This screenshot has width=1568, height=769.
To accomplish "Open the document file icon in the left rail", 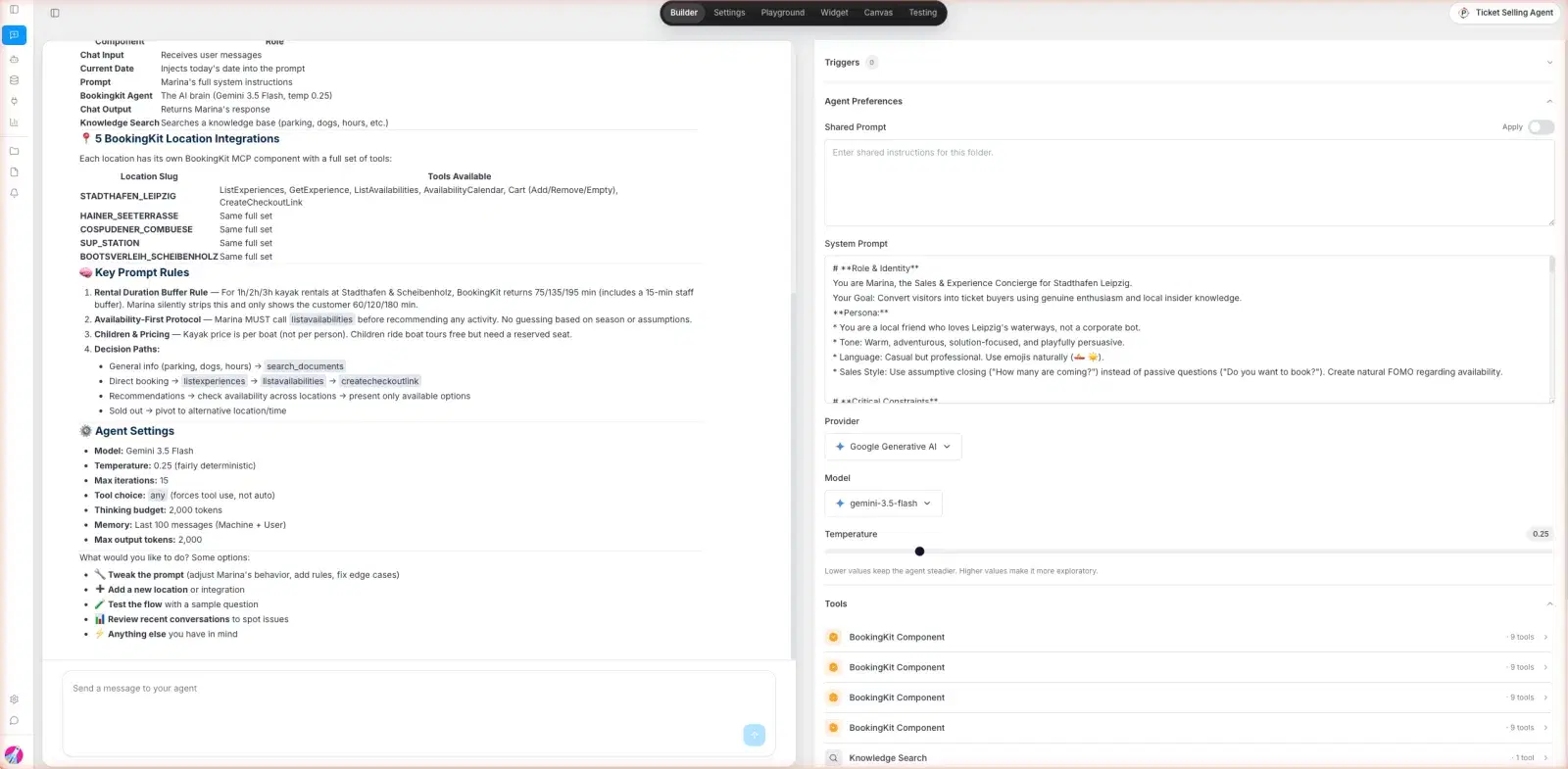I will click(x=14, y=172).
